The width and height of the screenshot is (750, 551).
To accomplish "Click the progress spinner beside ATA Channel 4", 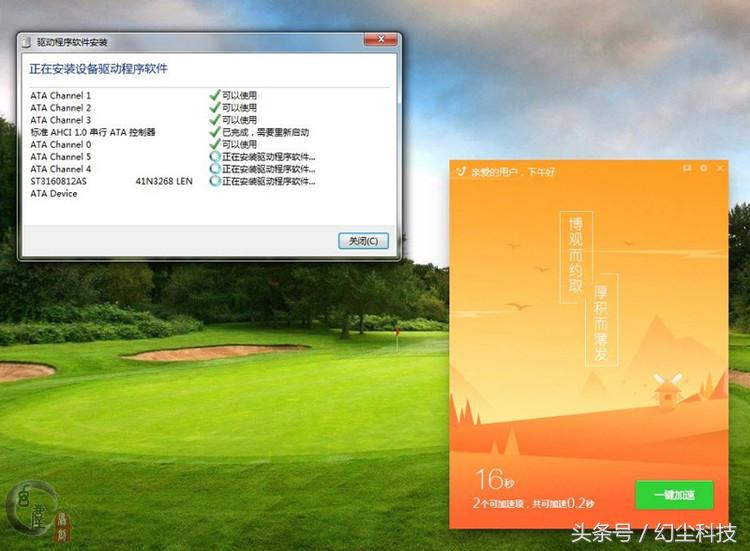I will tap(215, 169).
